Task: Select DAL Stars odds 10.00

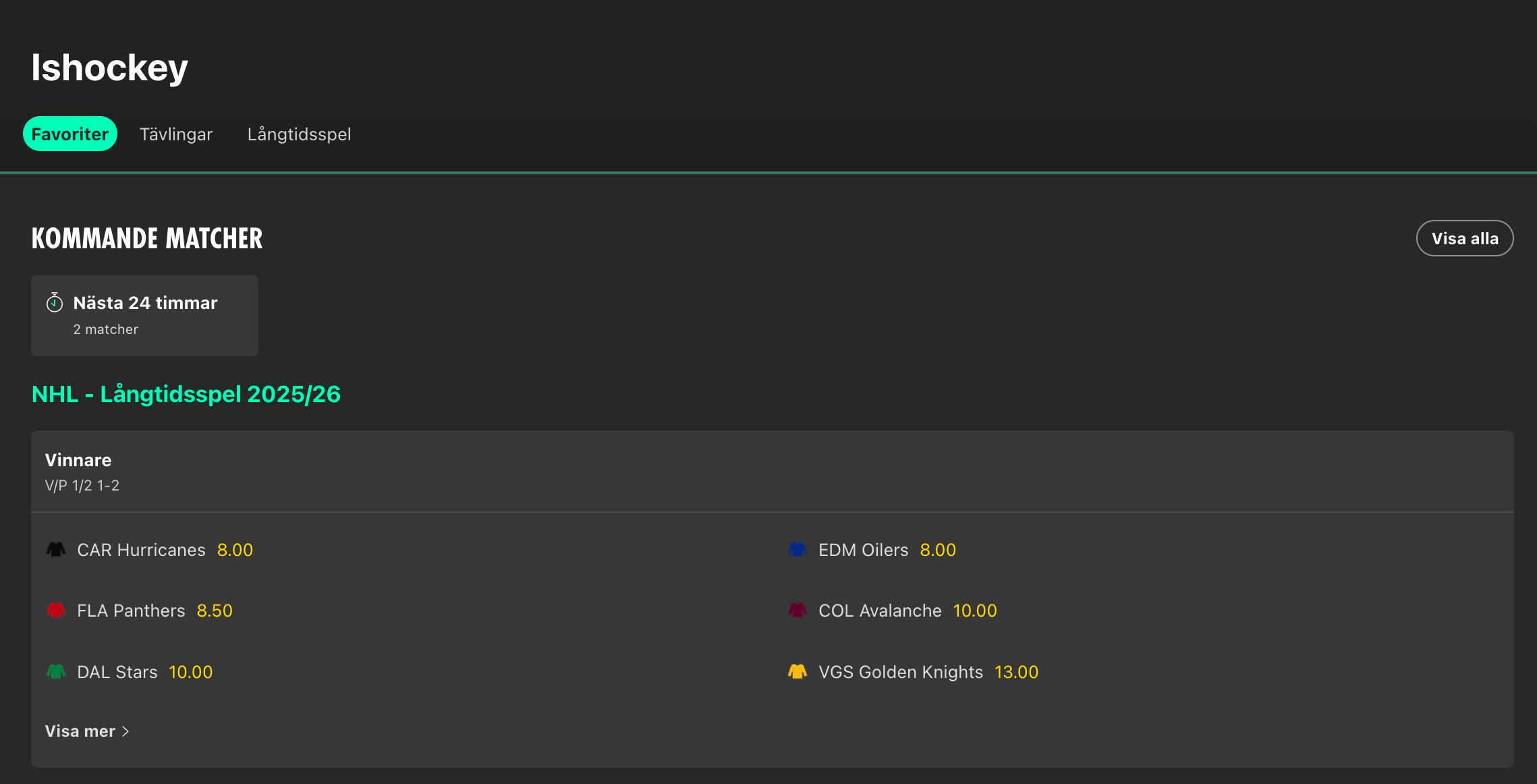Action: 191,672
